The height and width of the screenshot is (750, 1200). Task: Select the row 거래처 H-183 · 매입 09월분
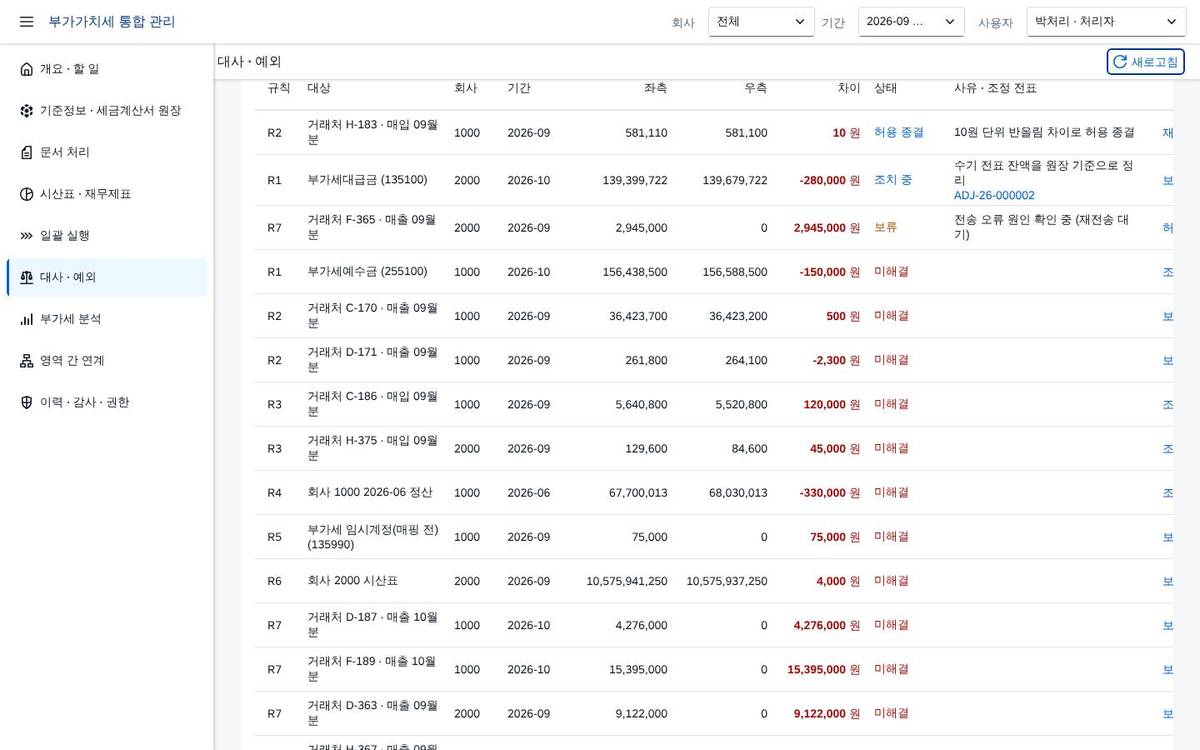coord(713,132)
